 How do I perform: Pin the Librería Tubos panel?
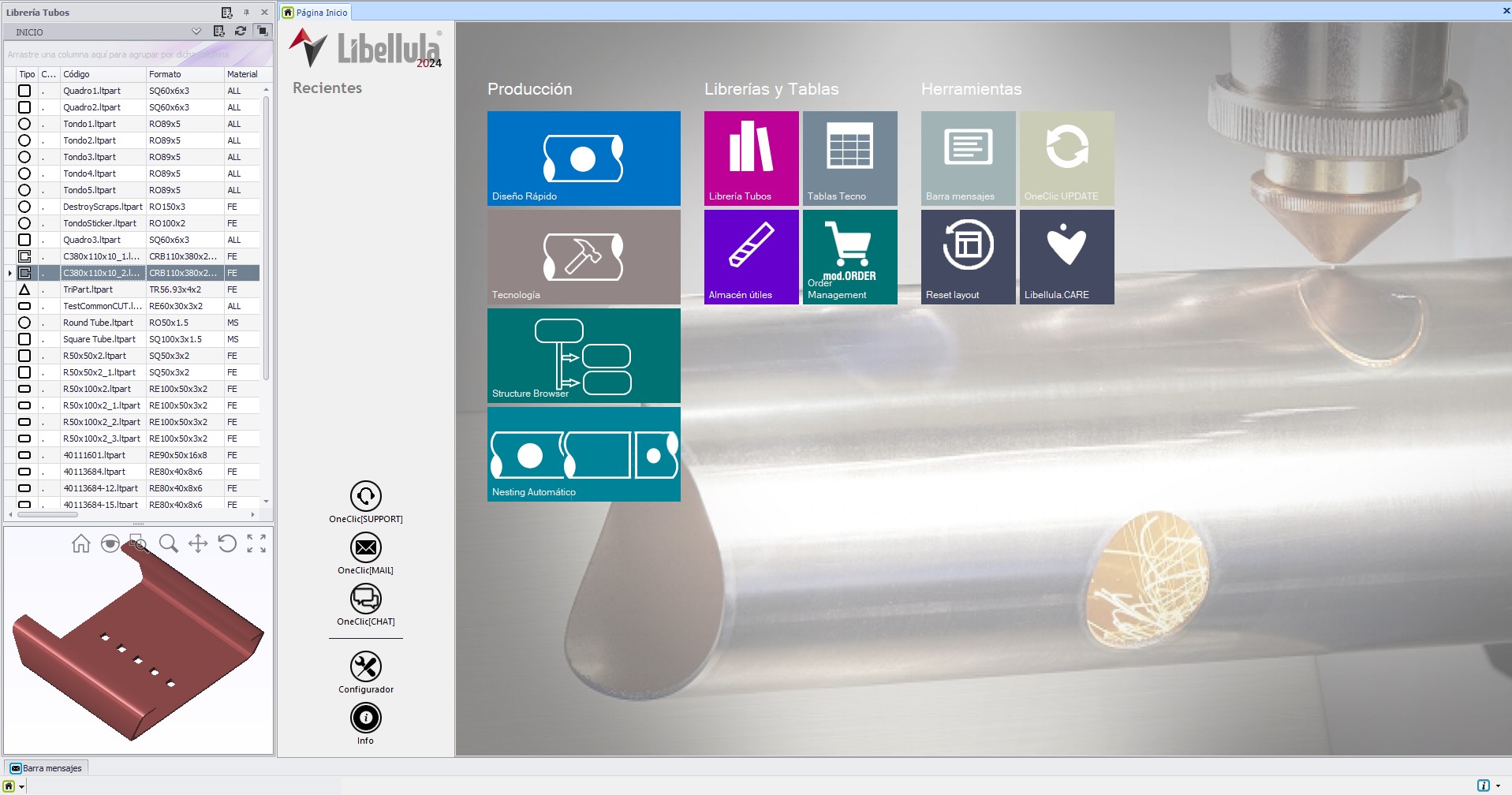tap(246, 13)
